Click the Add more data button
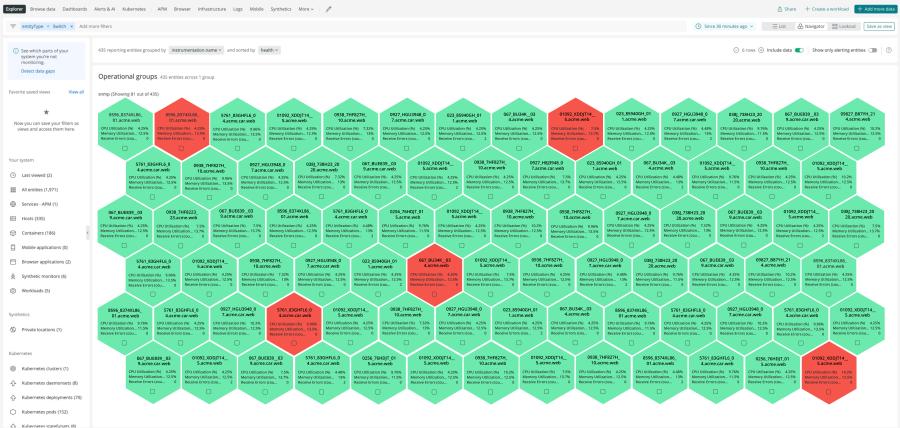 874,8
